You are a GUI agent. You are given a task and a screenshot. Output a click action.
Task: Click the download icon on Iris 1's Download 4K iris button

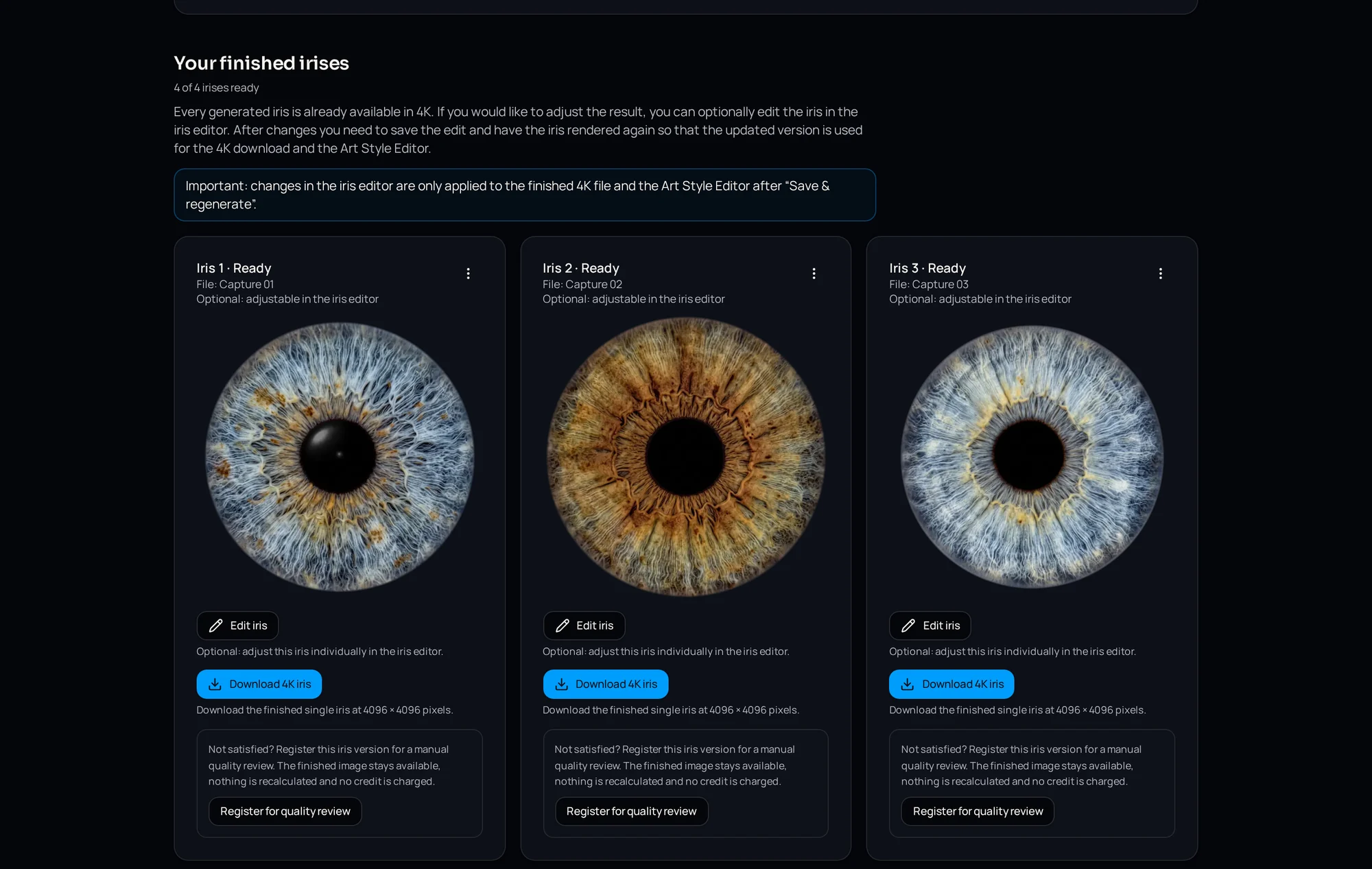click(215, 685)
